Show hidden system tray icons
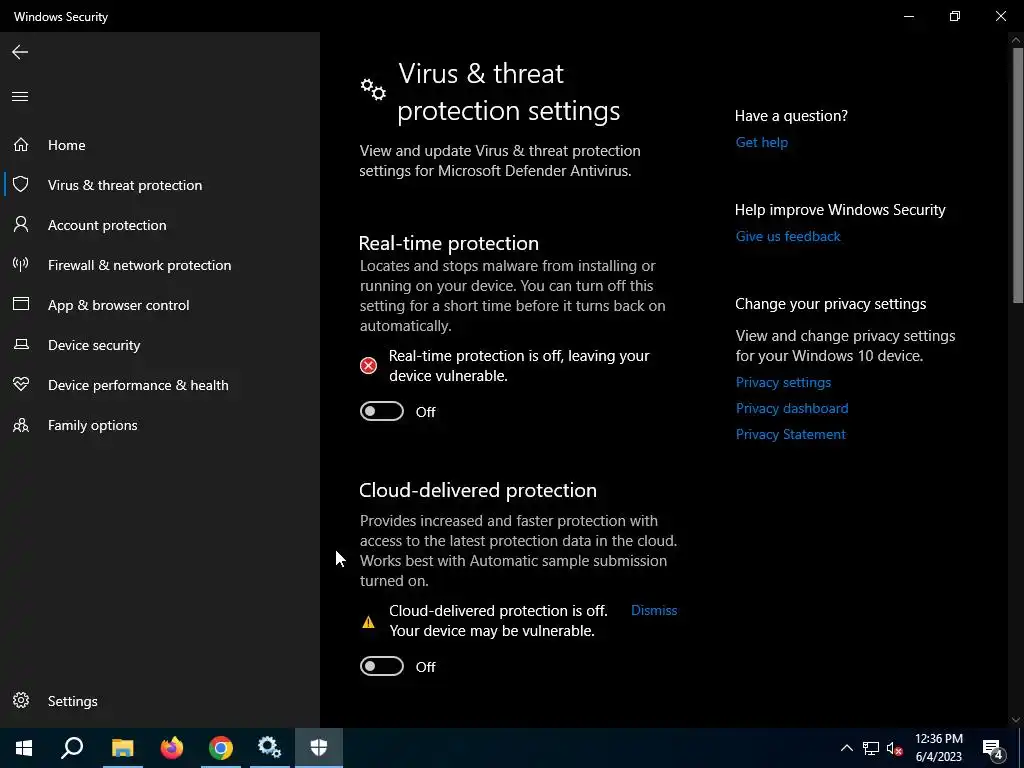The height and width of the screenshot is (768, 1024). 846,748
